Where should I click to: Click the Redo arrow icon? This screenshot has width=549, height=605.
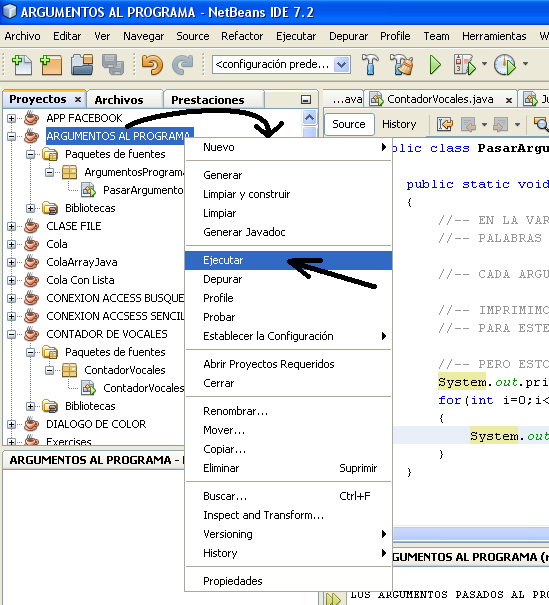pos(182,64)
